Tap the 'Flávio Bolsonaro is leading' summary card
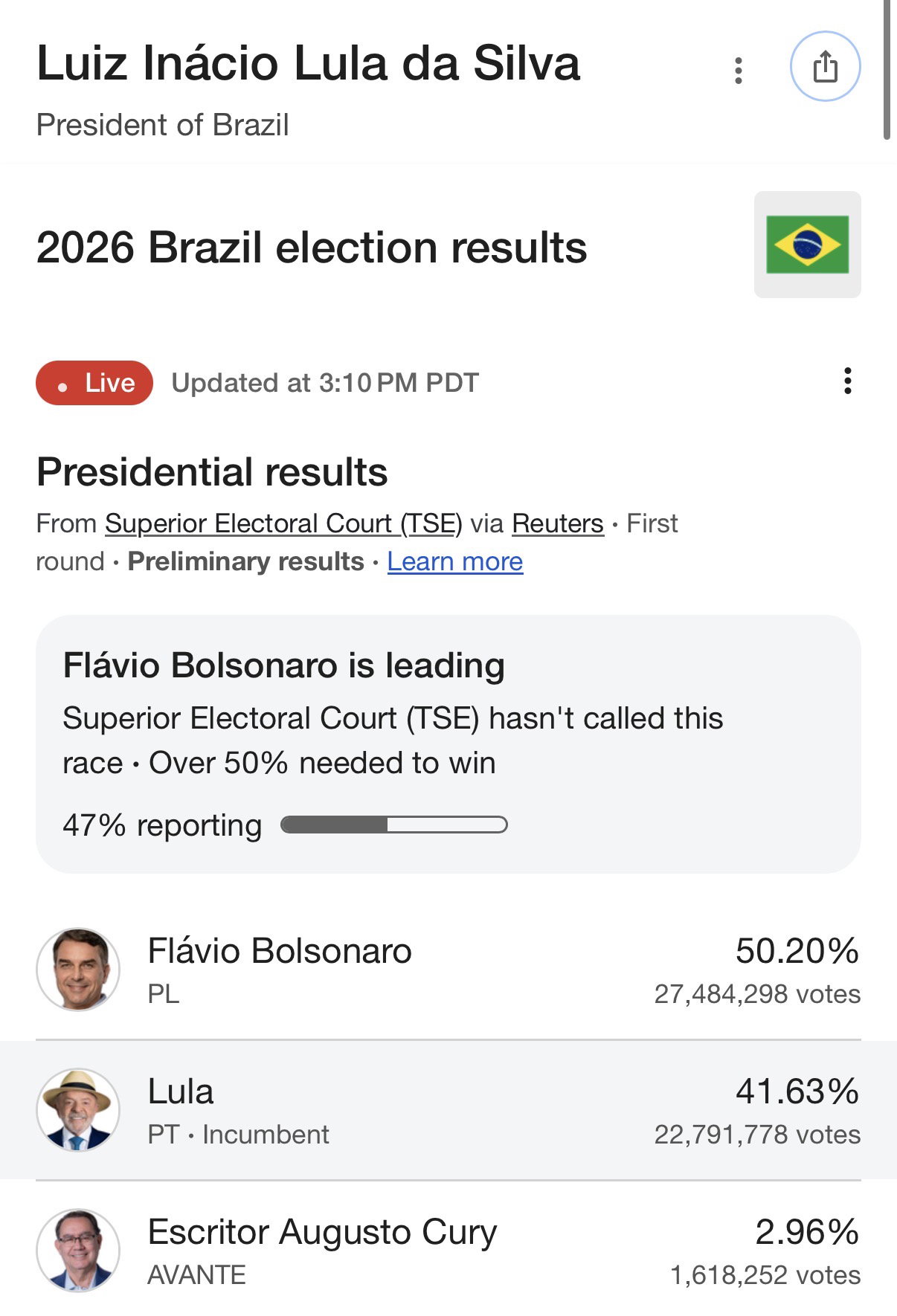 [x=448, y=744]
